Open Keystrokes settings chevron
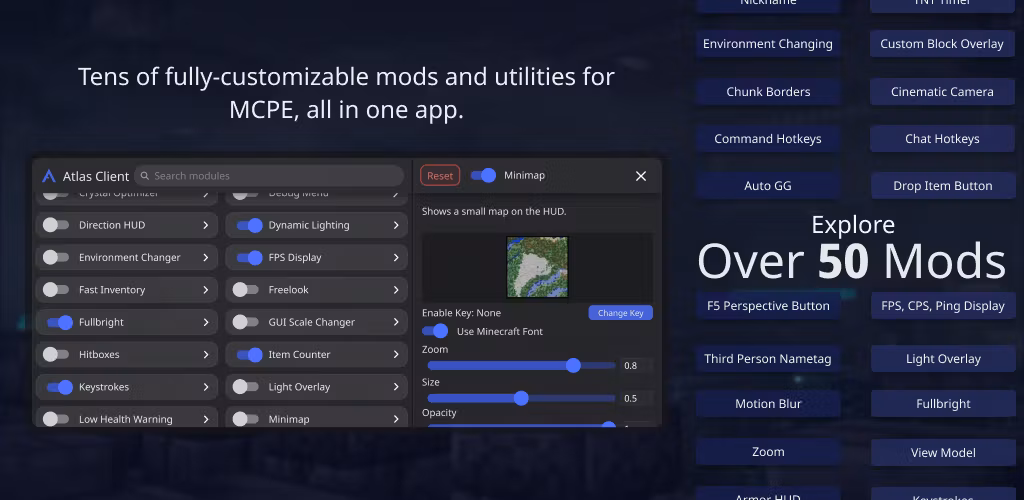 206,387
